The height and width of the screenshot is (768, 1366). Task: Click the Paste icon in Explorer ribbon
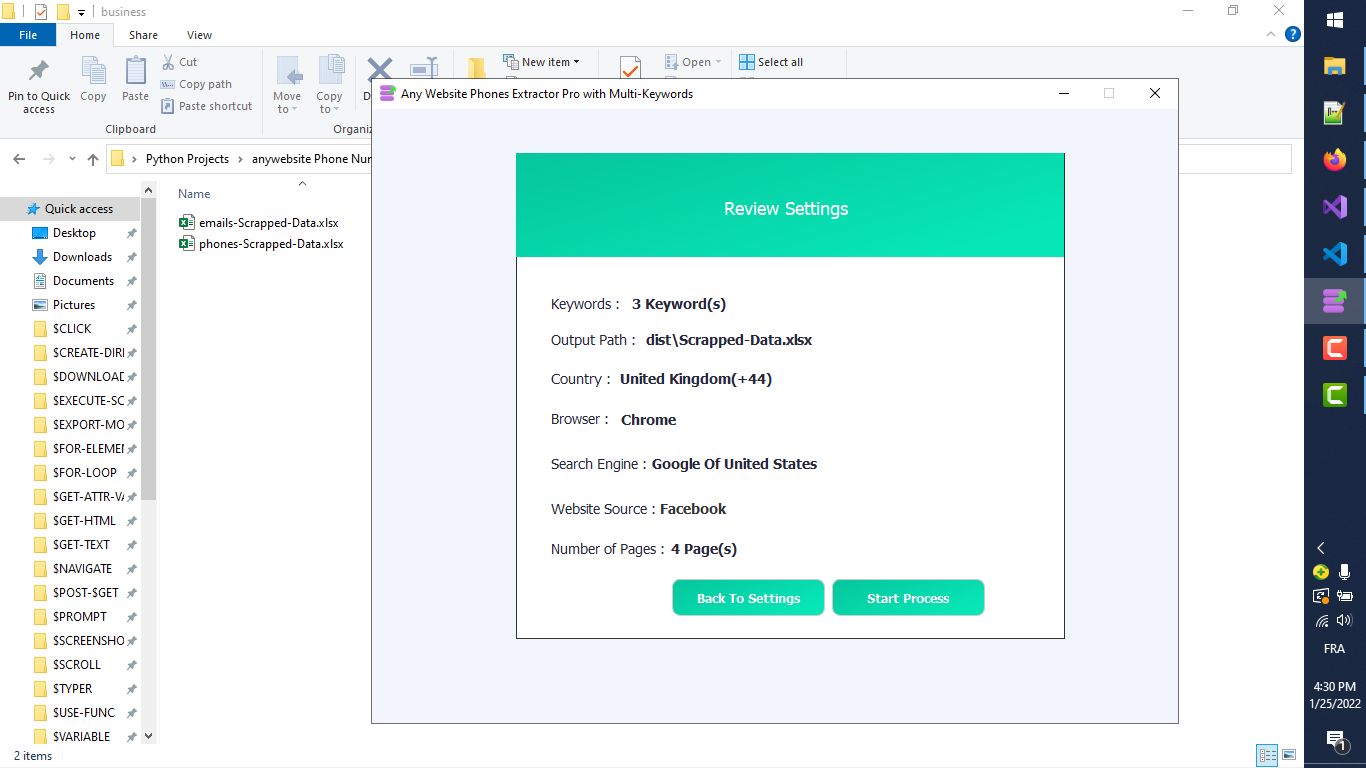[x=135, y=79]
